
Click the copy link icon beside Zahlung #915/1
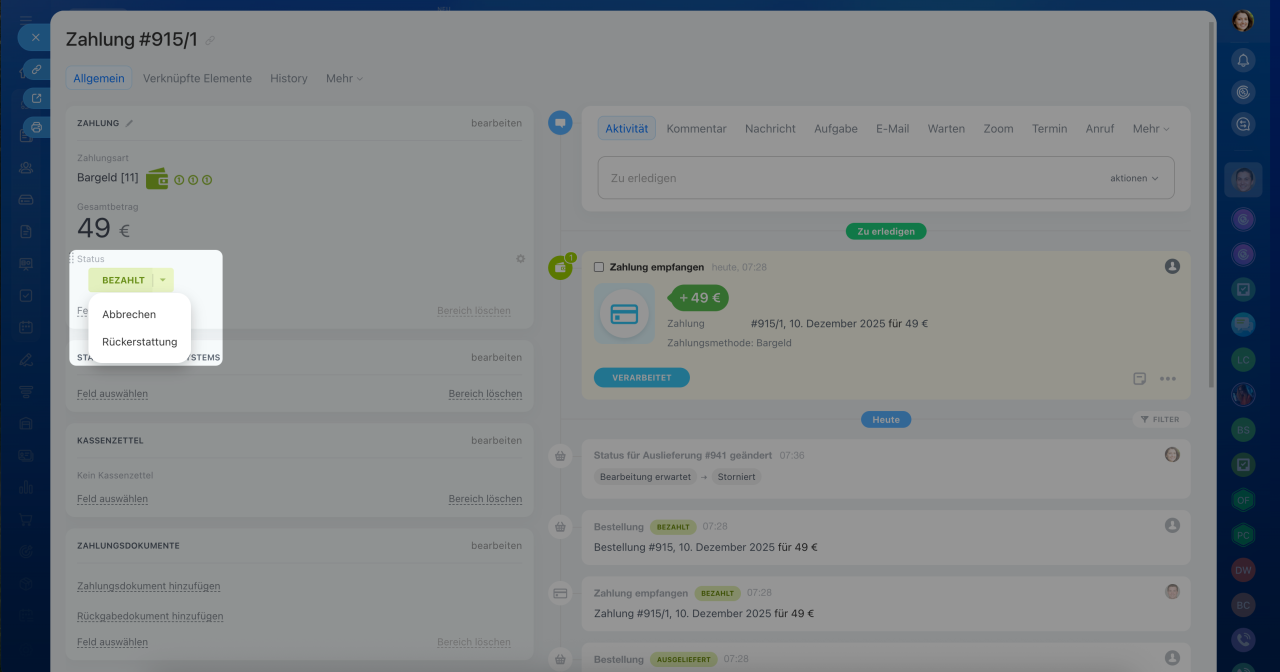(210, 41)
